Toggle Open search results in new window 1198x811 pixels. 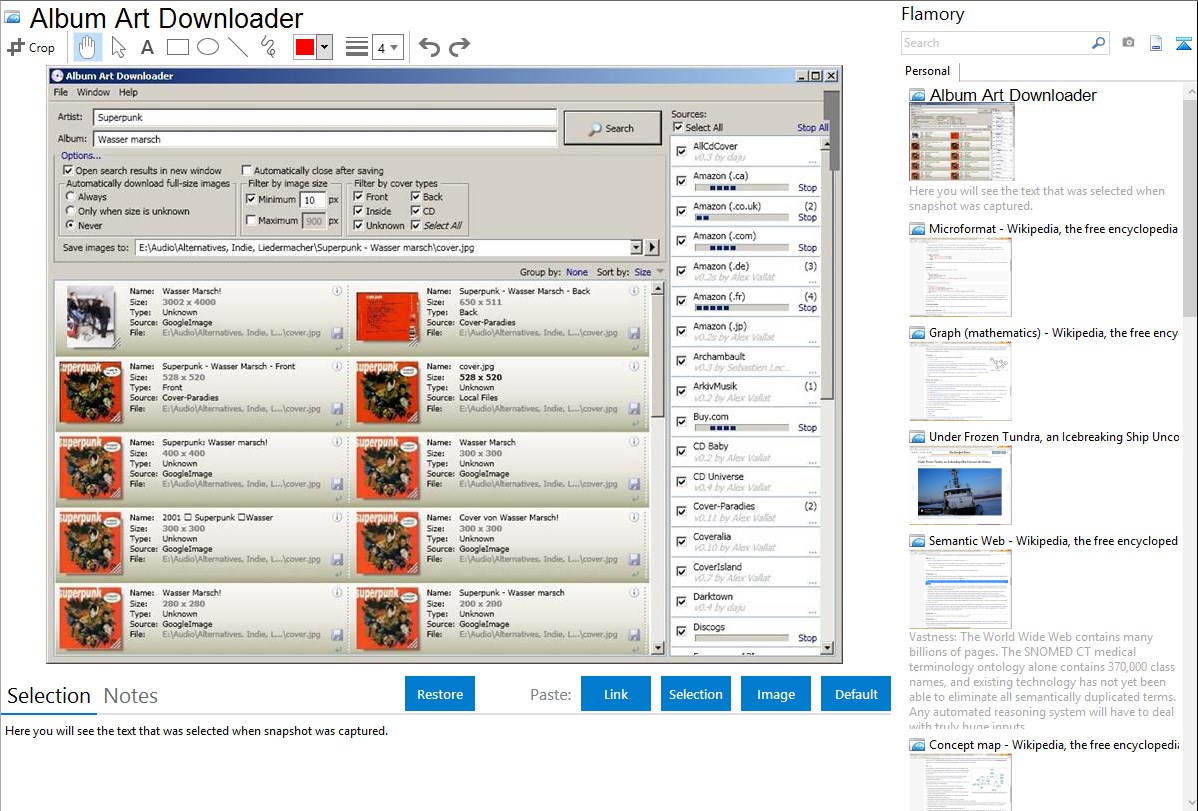[68, 170]
